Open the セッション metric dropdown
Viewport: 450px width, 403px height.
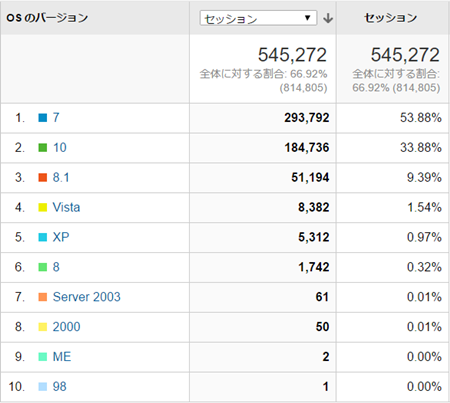click(258, 18)
